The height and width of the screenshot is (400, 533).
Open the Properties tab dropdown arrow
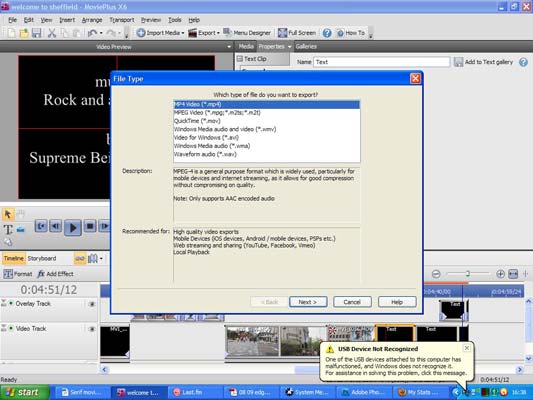click(289, 47)
